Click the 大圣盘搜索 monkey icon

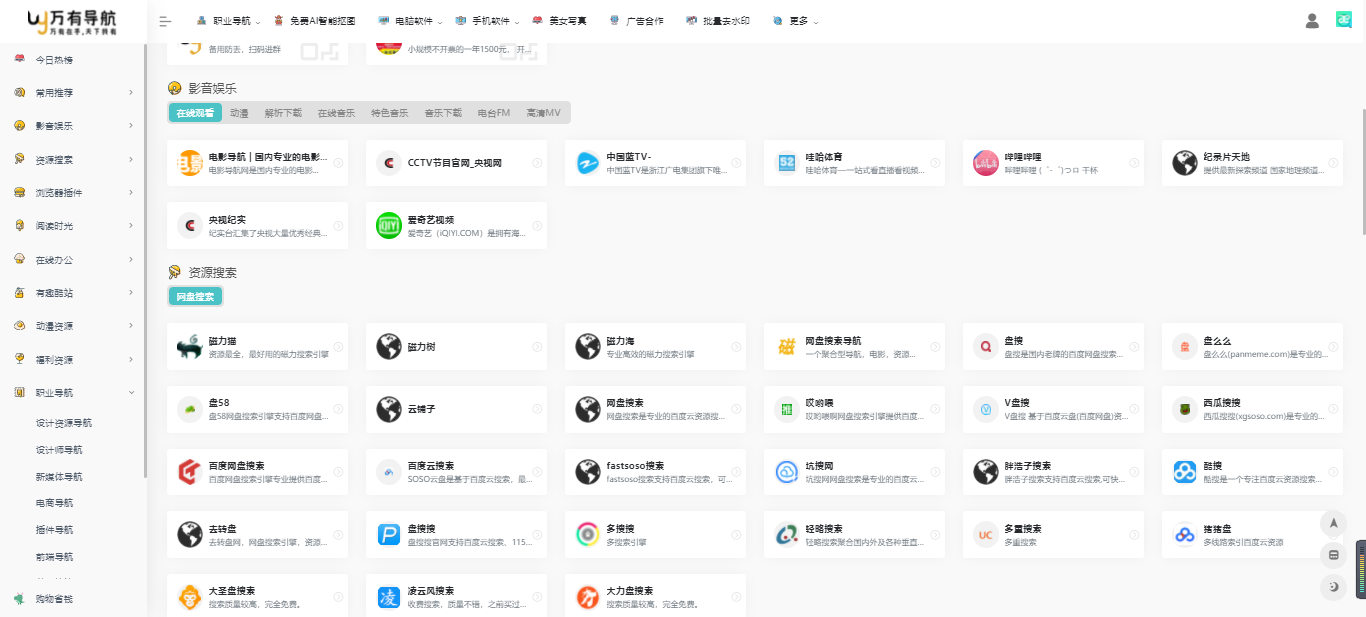(190, 598)
